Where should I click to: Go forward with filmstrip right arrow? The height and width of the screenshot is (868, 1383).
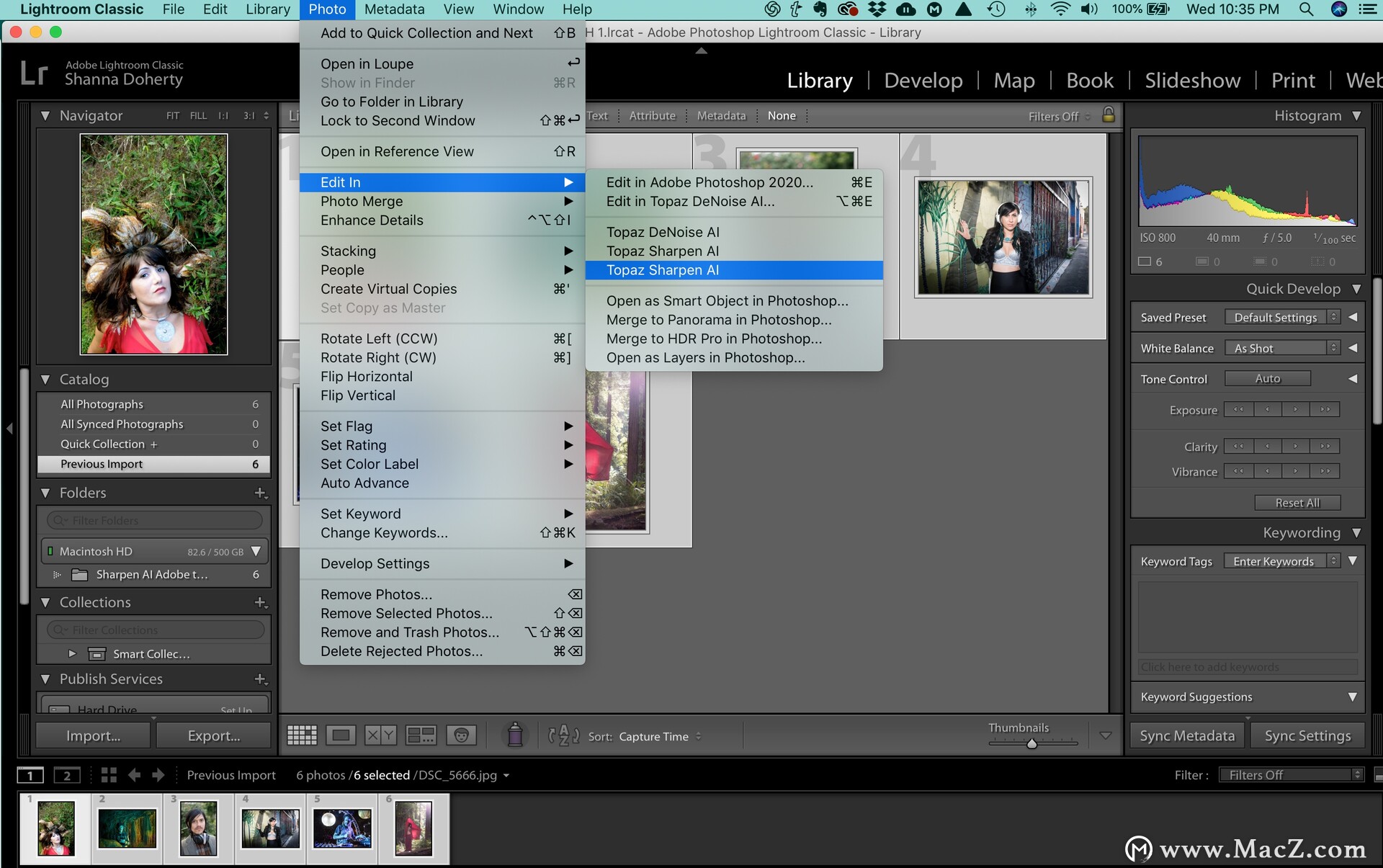coord(158,775)
